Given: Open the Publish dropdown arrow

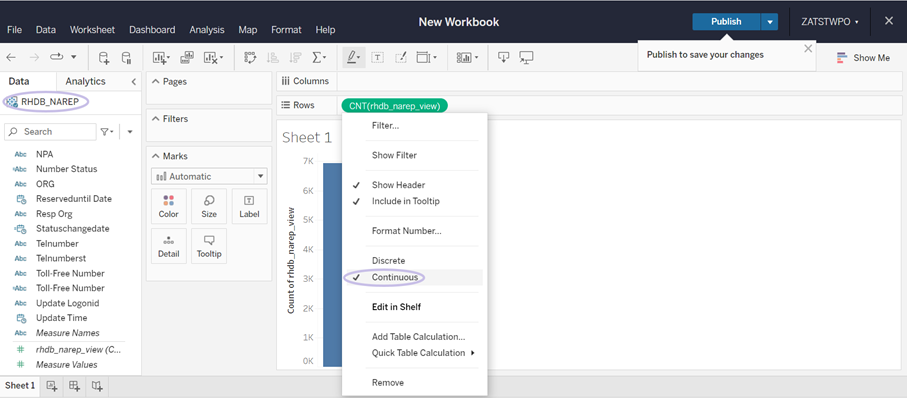Looking at the screenshot, I should click(769, 21).
